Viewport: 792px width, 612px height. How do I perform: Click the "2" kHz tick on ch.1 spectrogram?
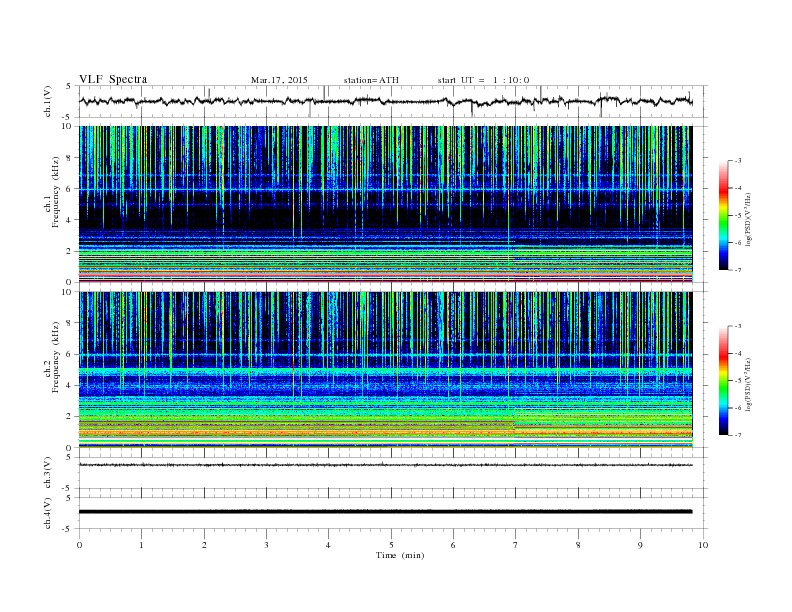click(69, 251)
